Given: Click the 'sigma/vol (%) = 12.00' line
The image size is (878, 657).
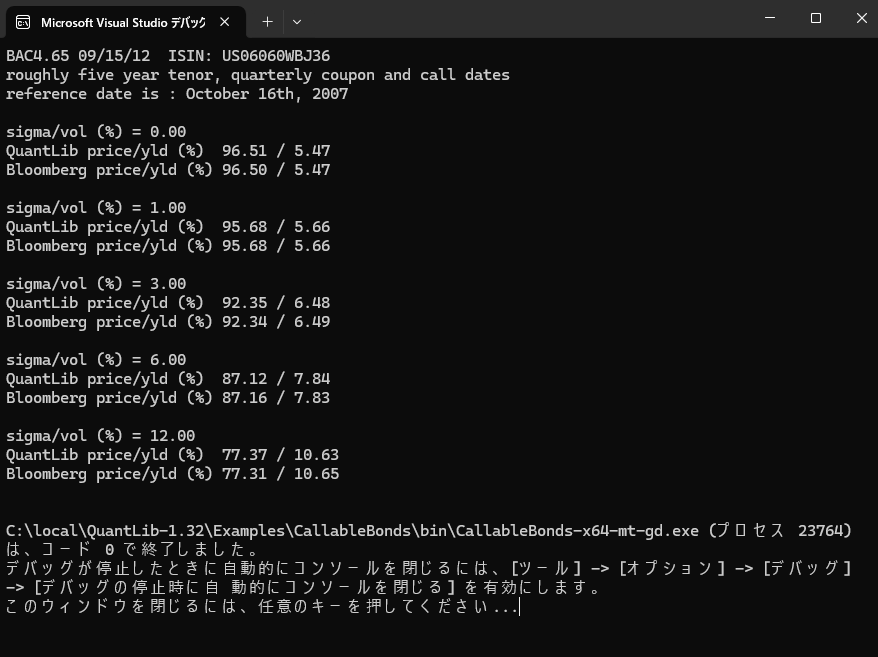Looking at the screenshot, I should click(100, 436).
